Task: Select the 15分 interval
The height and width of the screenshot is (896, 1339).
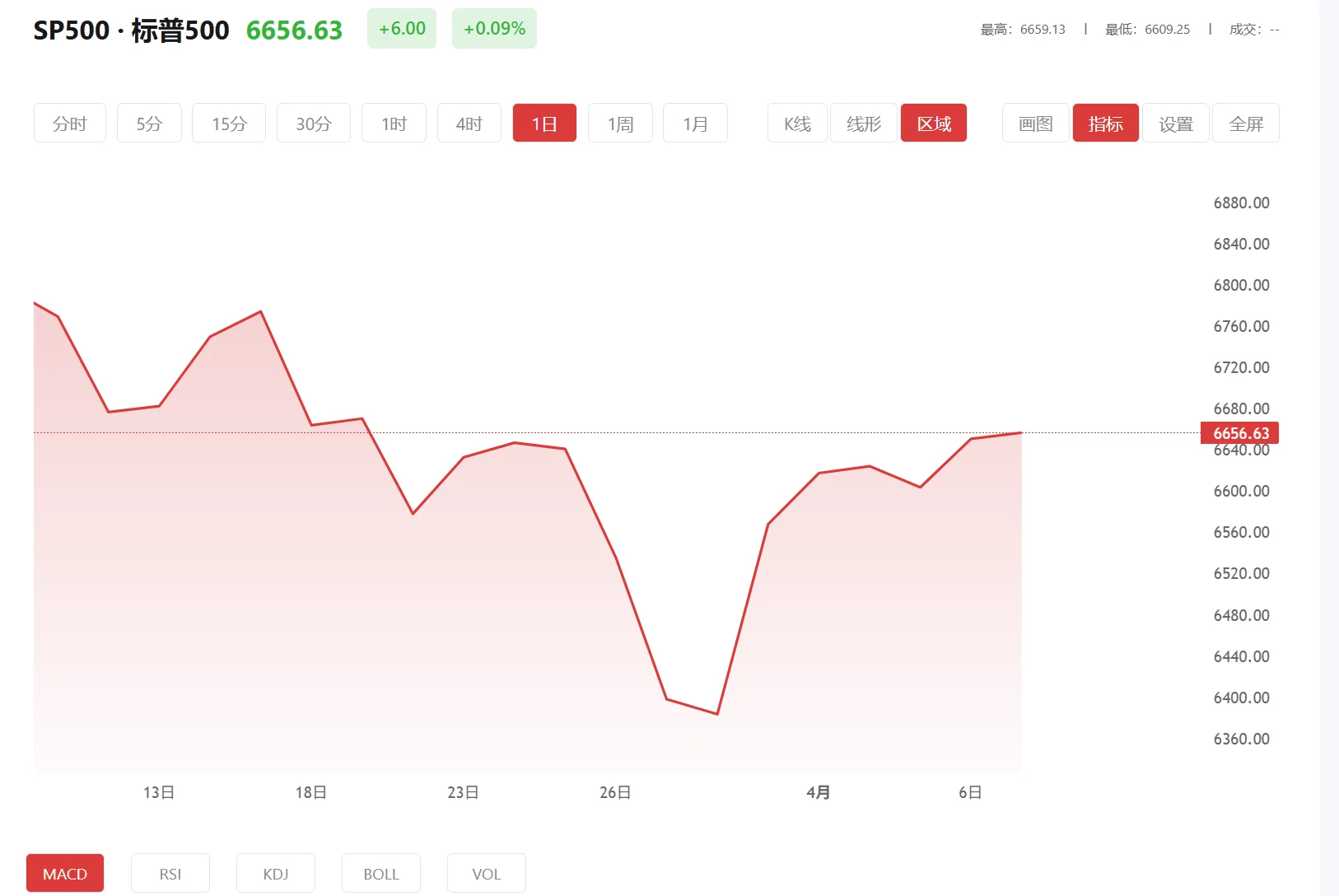Action: click(228, 122)
